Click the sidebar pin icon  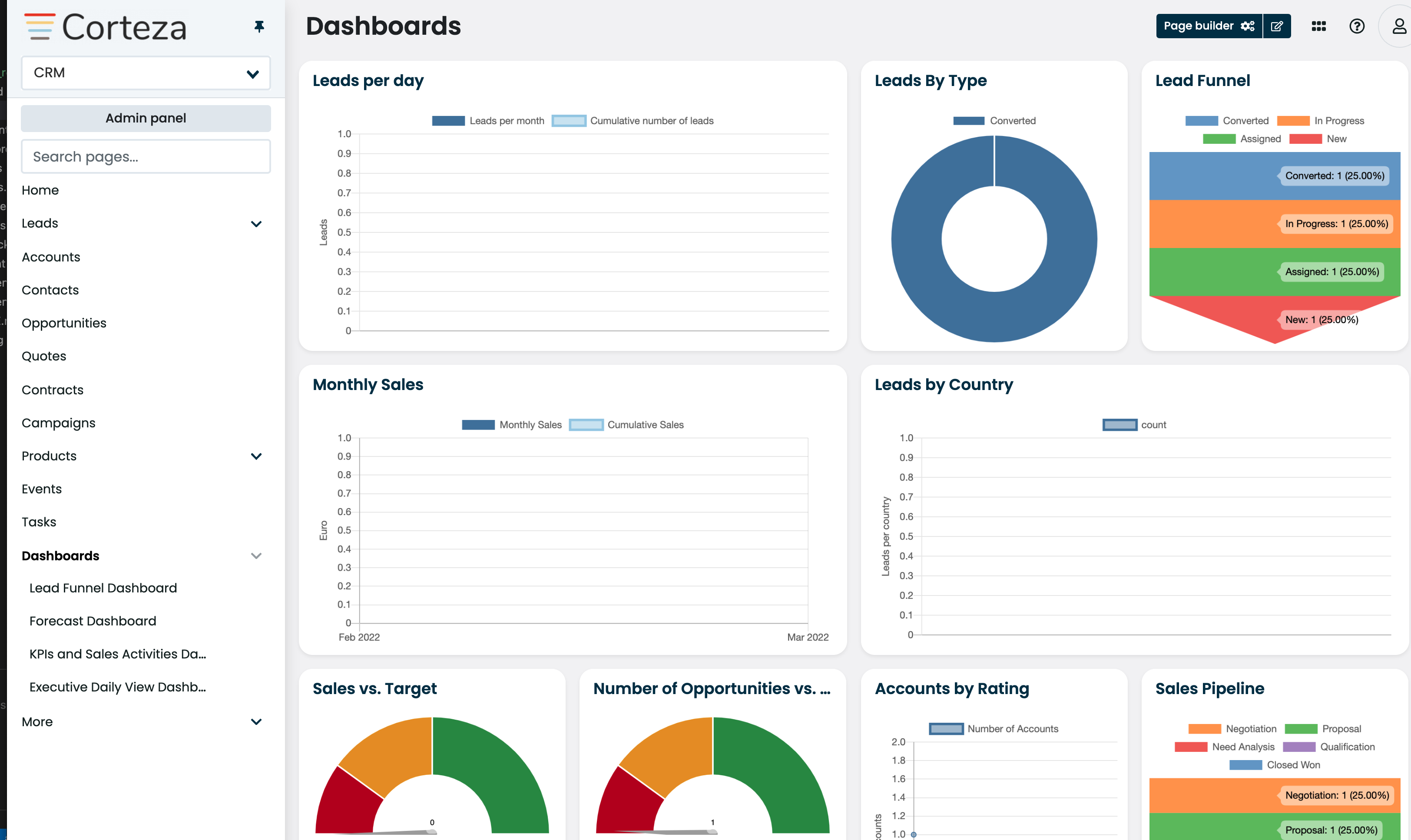259,26
